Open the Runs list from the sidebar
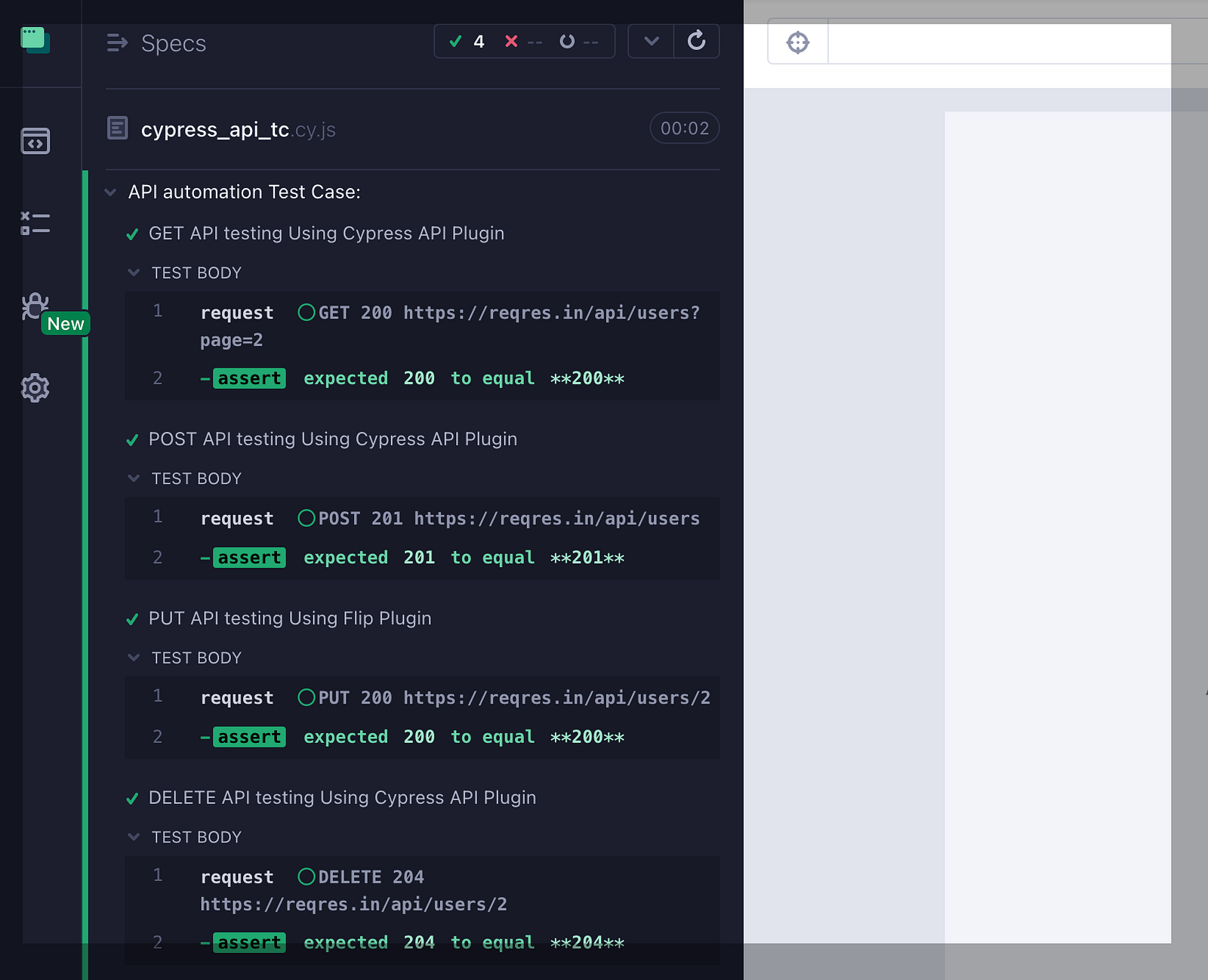 [35, 223]
